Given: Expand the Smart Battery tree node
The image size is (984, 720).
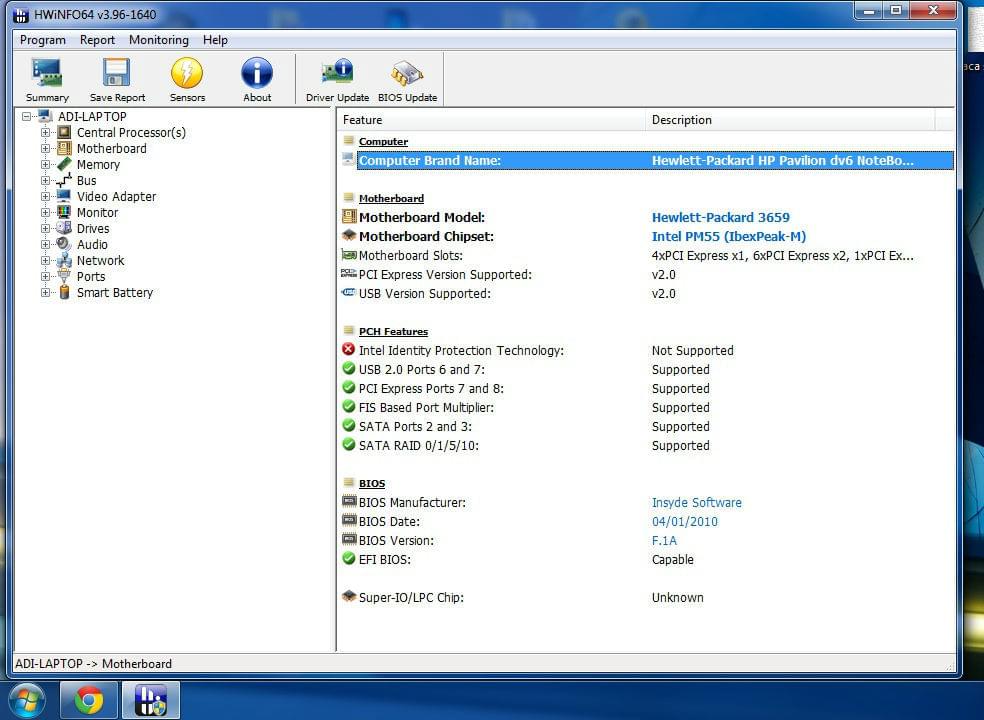Looking at the screenshot, I should (45, 293).
